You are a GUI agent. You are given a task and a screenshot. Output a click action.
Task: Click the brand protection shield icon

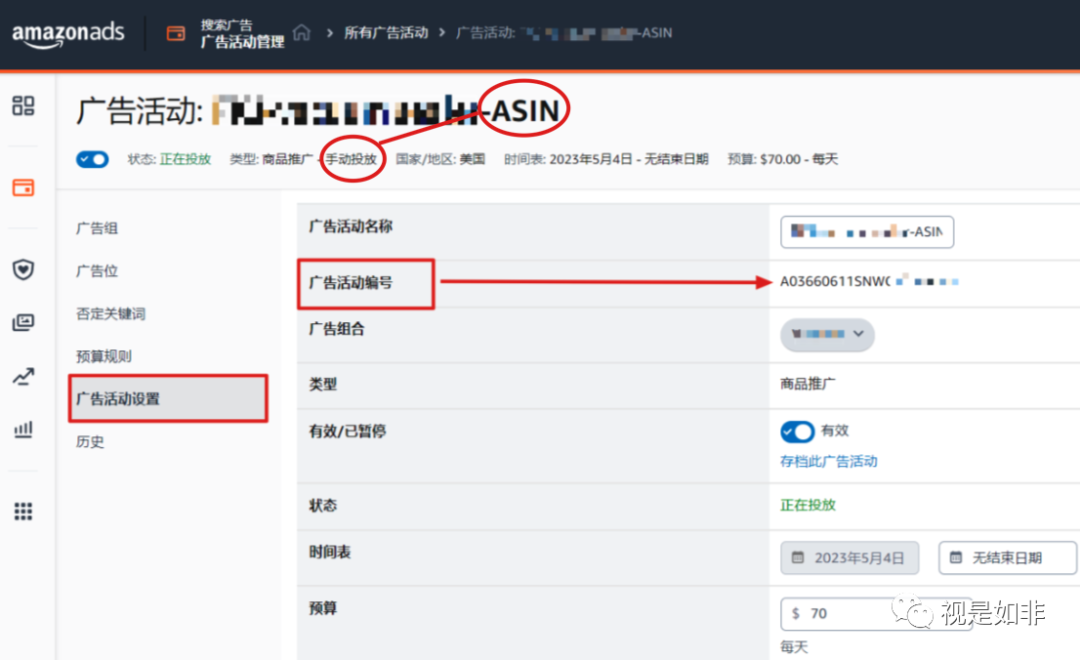point(23,269)
